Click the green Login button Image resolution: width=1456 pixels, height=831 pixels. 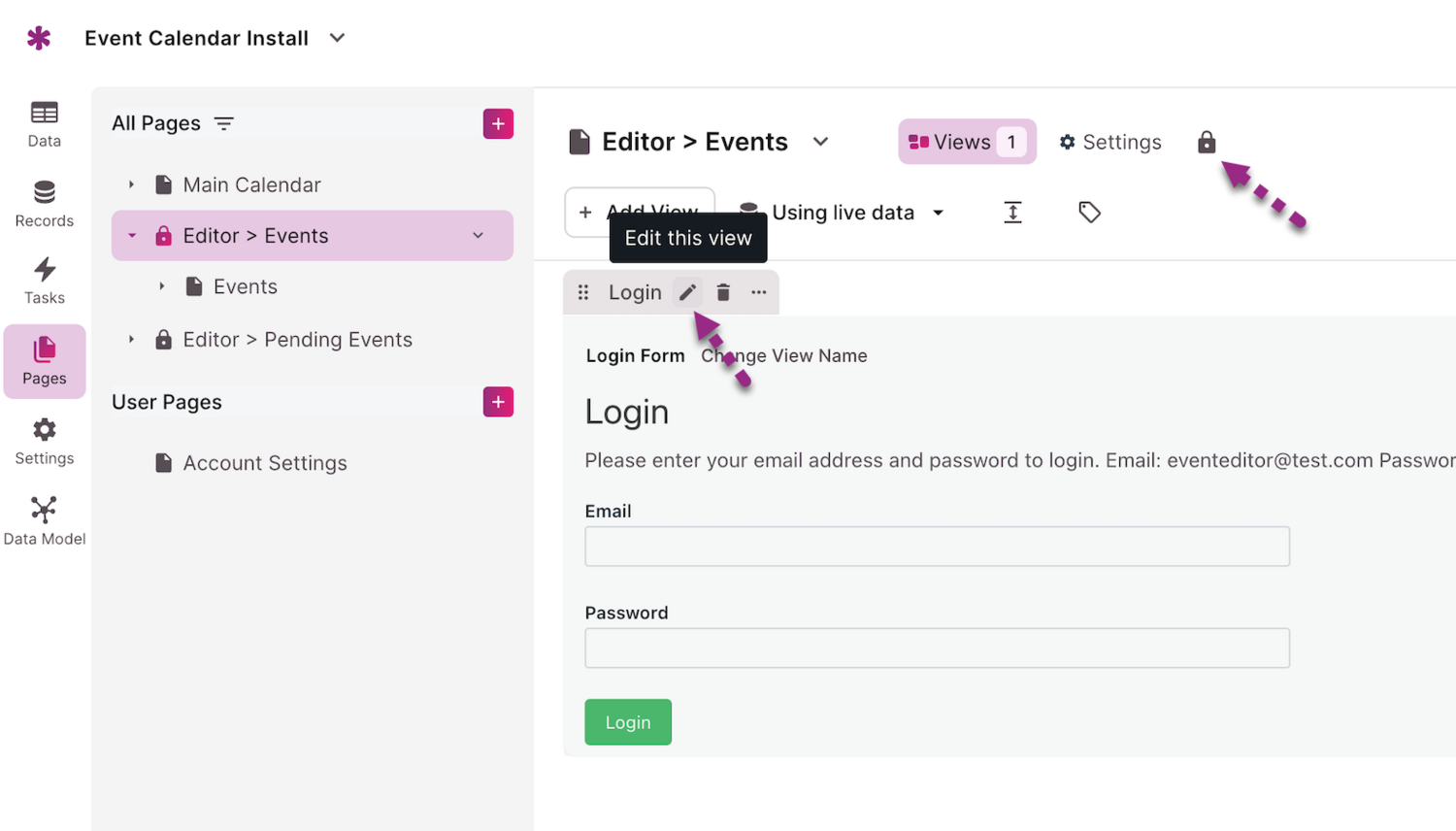pos(628,722)
